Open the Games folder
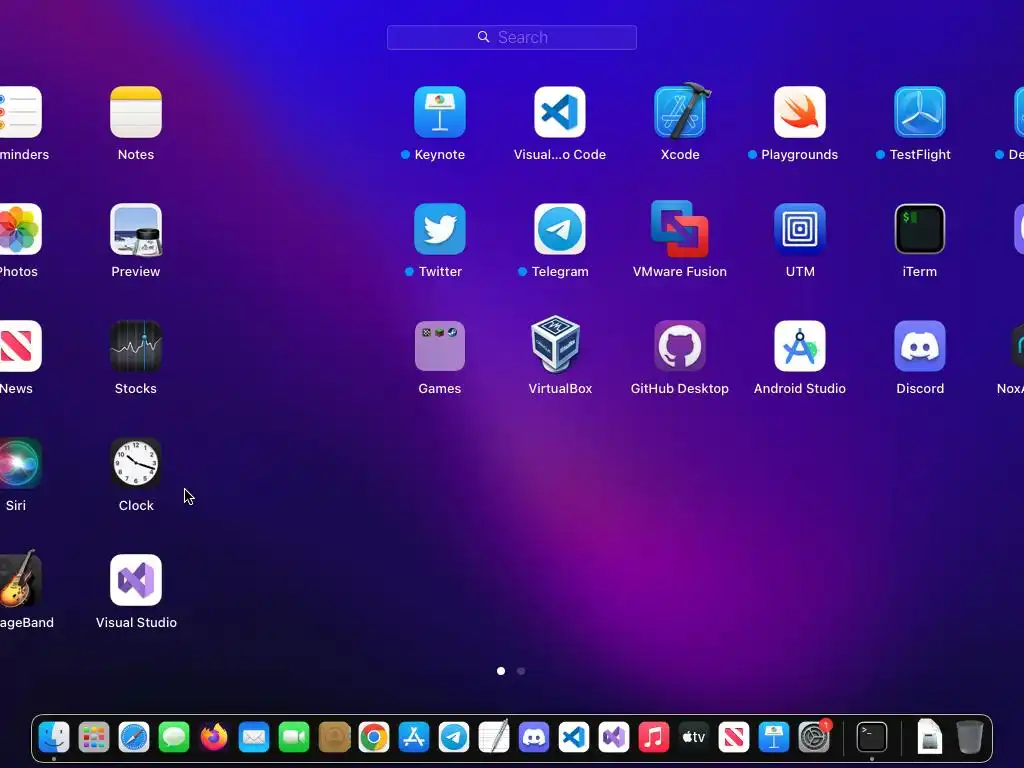Viewport: 1024px width, 768px height. tap(440, 346)
